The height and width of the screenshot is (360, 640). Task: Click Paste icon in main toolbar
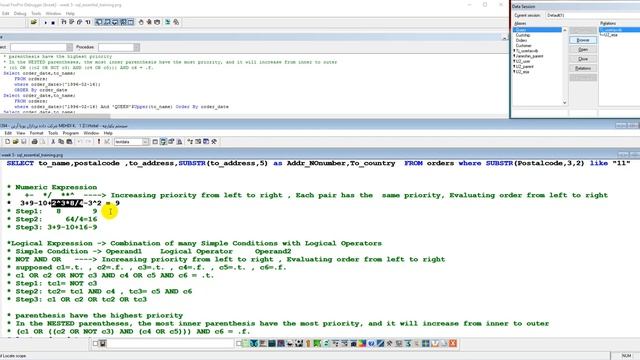69,142
